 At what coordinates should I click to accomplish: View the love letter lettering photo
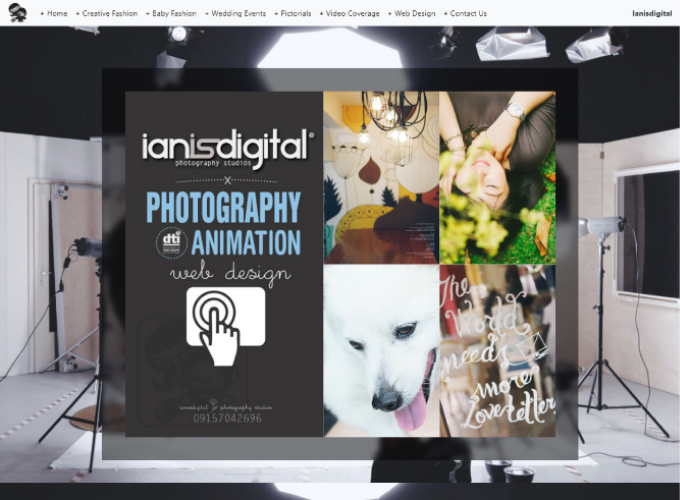(497, 351)
